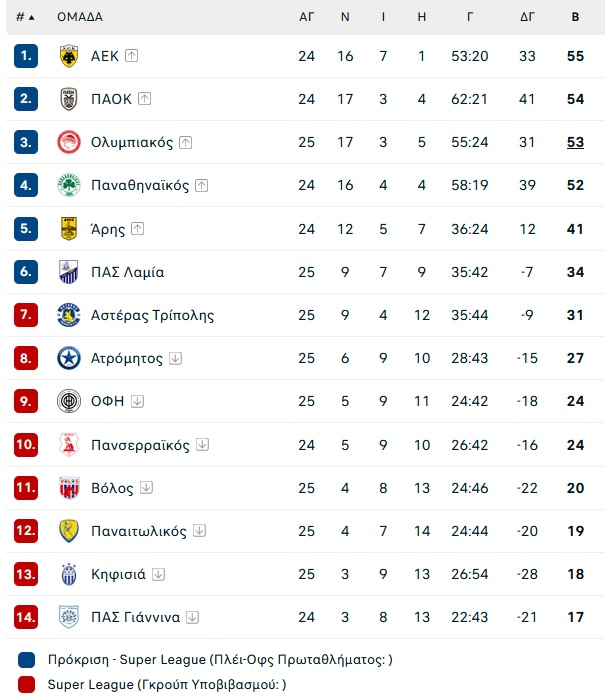The height and width of the screenshot is (698, 605).
Task: Click the Αστέρας Τρίπολης club crest
Action: 69,315
